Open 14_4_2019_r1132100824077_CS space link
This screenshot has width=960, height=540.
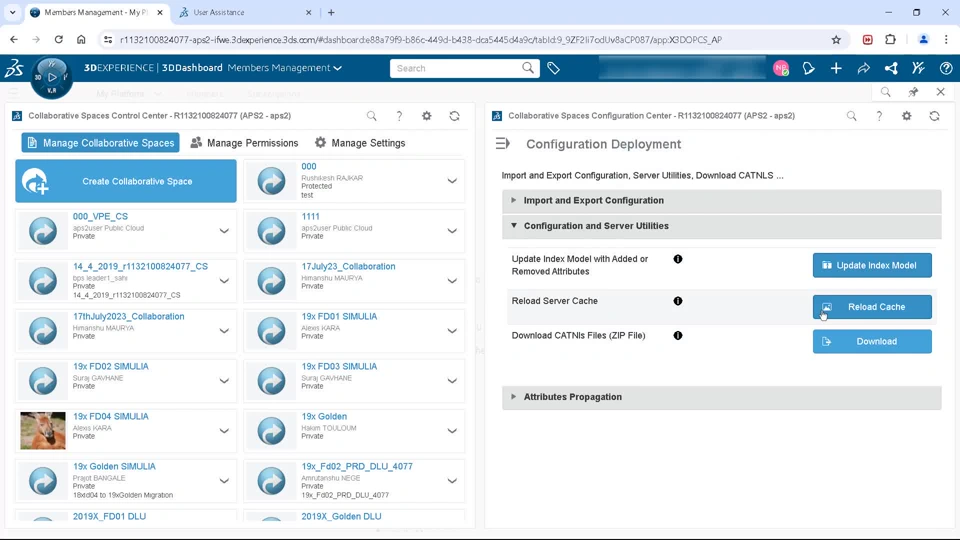point(140,266)
